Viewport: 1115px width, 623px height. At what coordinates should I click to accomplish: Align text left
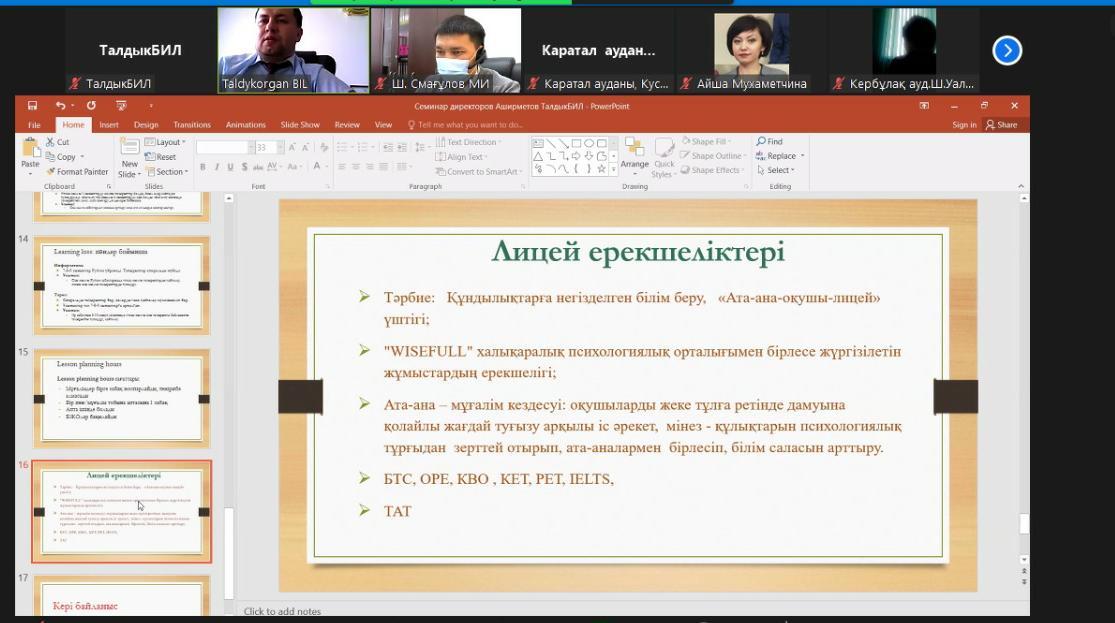[341, 167]
